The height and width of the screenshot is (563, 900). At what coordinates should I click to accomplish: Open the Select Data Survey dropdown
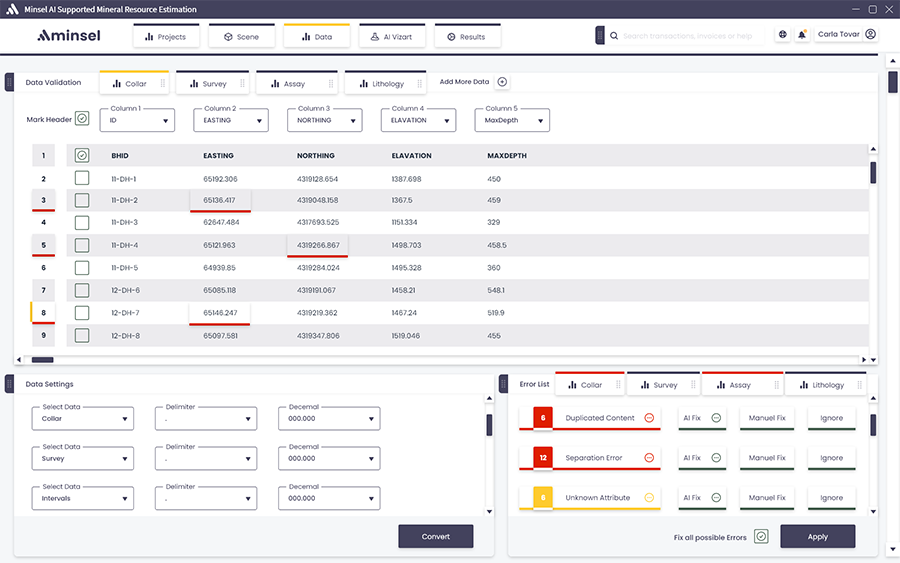click(x=82, y=459)
